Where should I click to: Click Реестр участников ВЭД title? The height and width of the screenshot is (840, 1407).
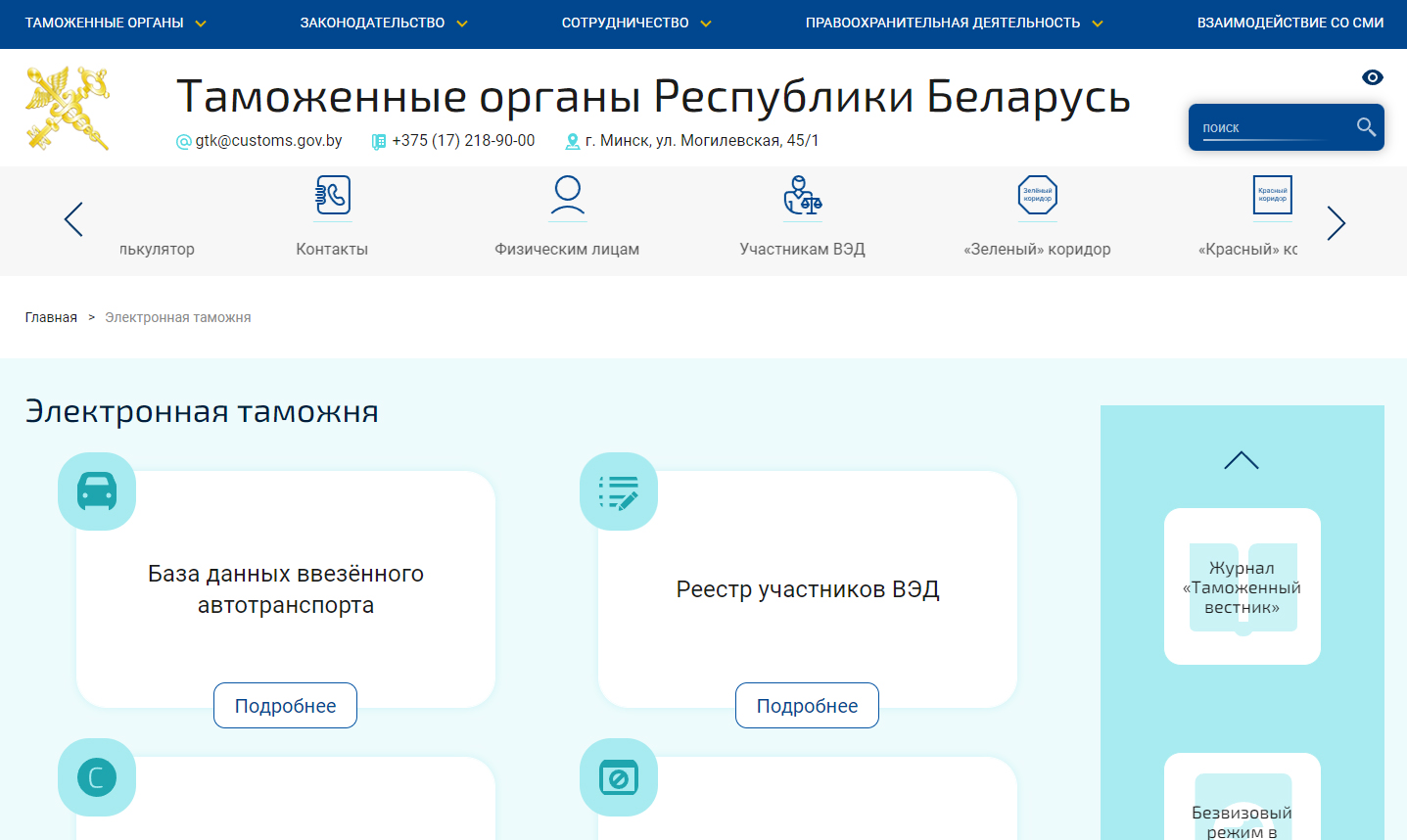click(x=808, y=589)
